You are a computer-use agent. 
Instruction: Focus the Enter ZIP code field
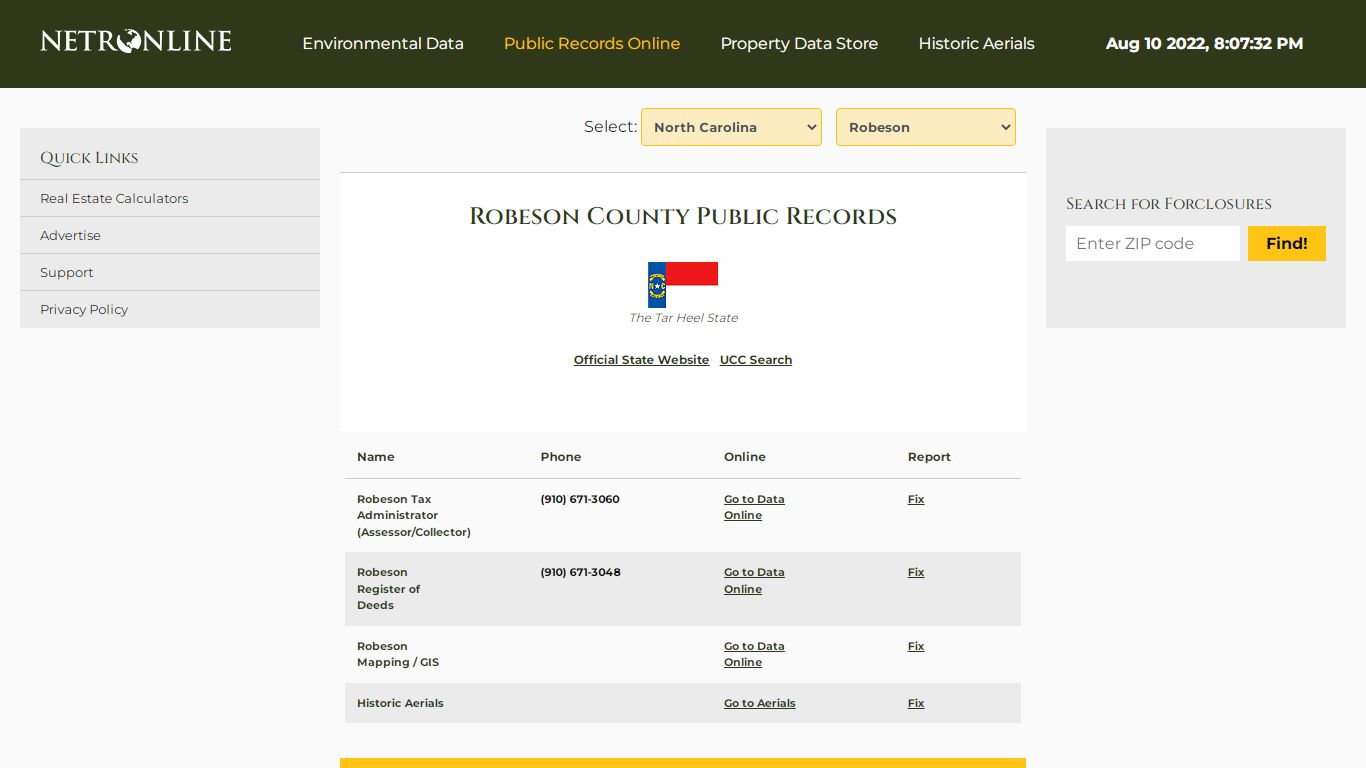click(x=1153, y=243)
